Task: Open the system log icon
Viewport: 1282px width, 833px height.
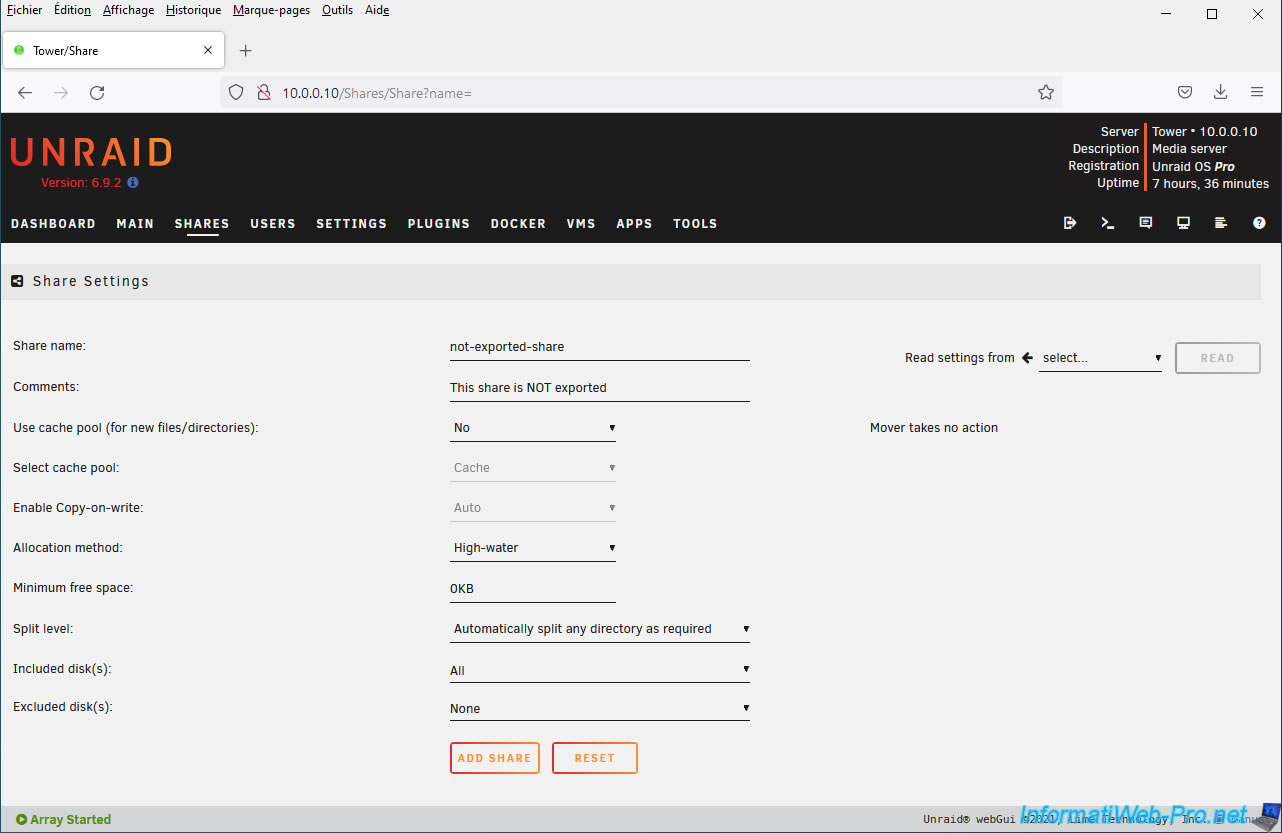Action: coord(1221,223)
